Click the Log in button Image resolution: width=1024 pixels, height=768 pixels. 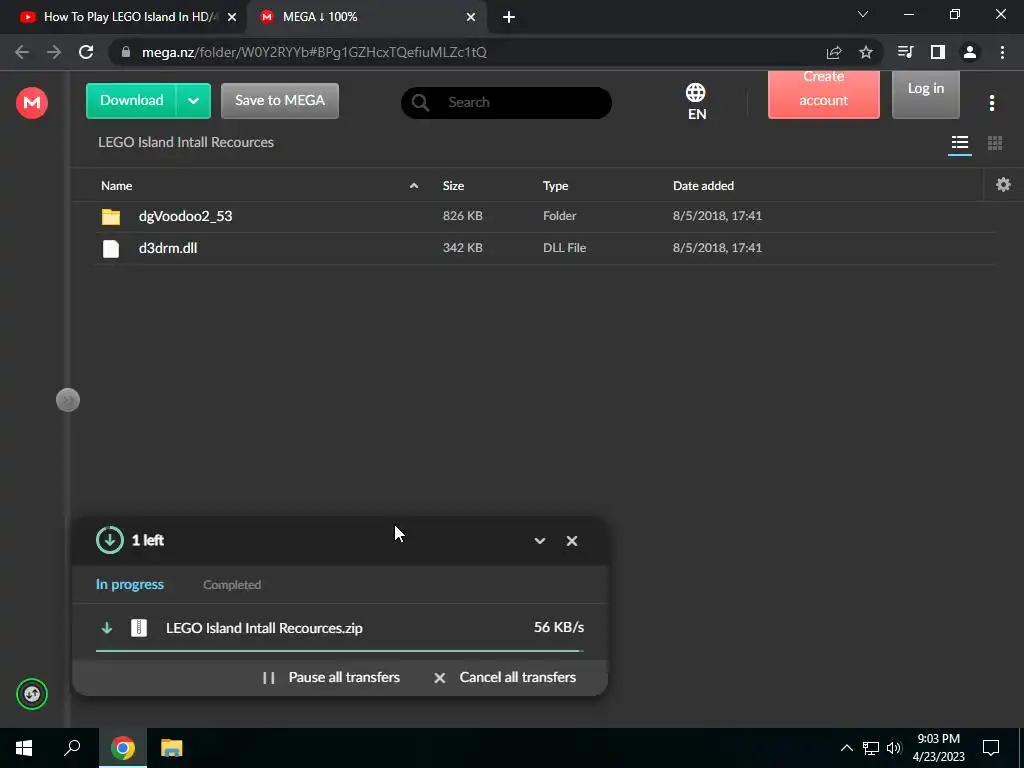925,95
